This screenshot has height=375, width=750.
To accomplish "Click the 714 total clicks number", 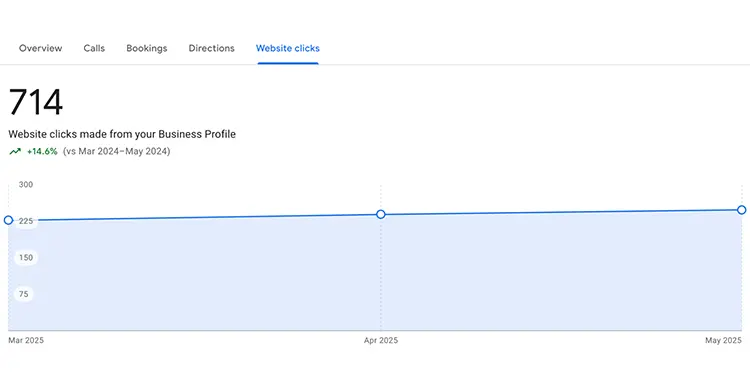I will coord(36,102).
